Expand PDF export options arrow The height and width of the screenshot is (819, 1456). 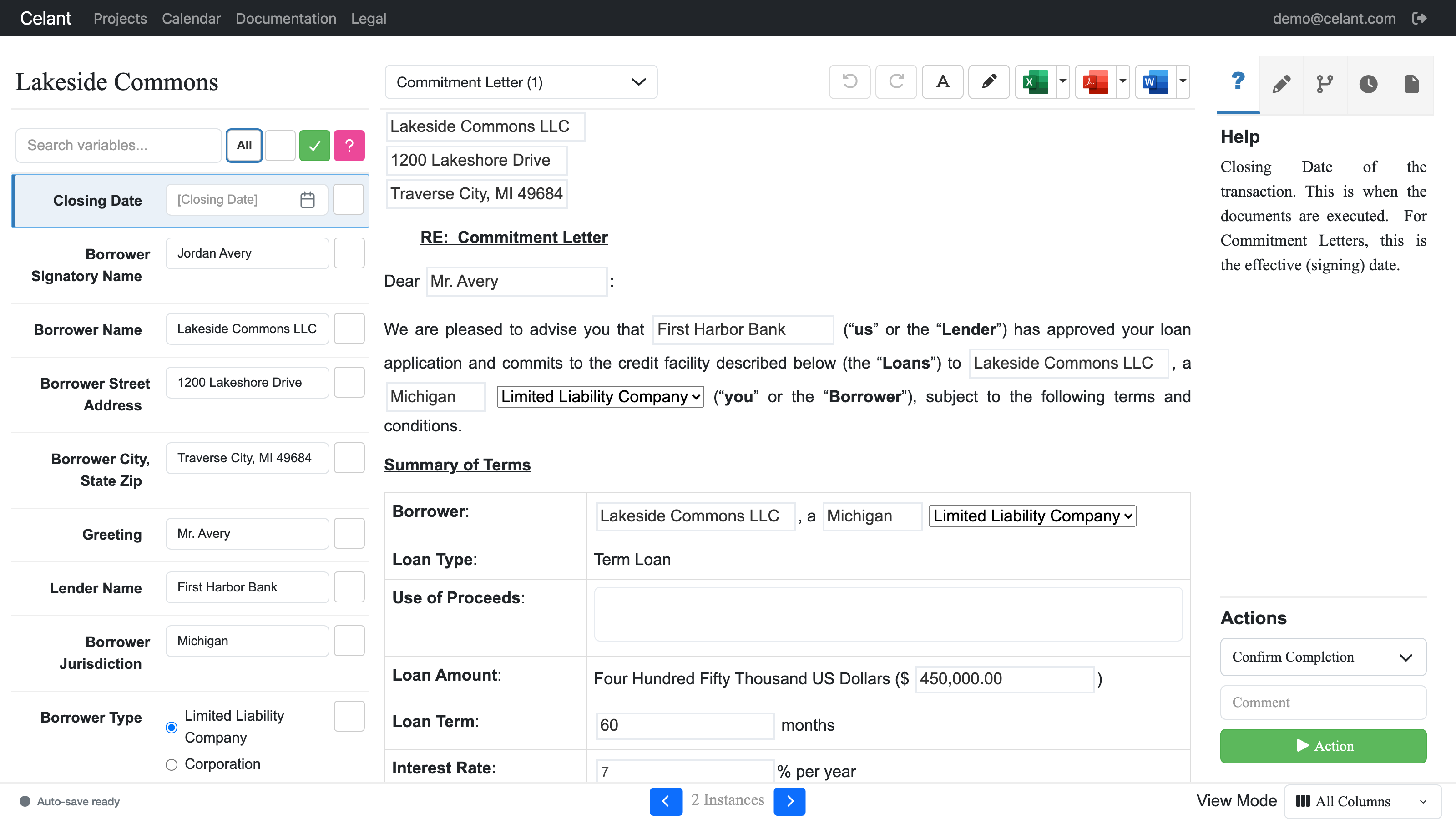tap(1122, 82)
